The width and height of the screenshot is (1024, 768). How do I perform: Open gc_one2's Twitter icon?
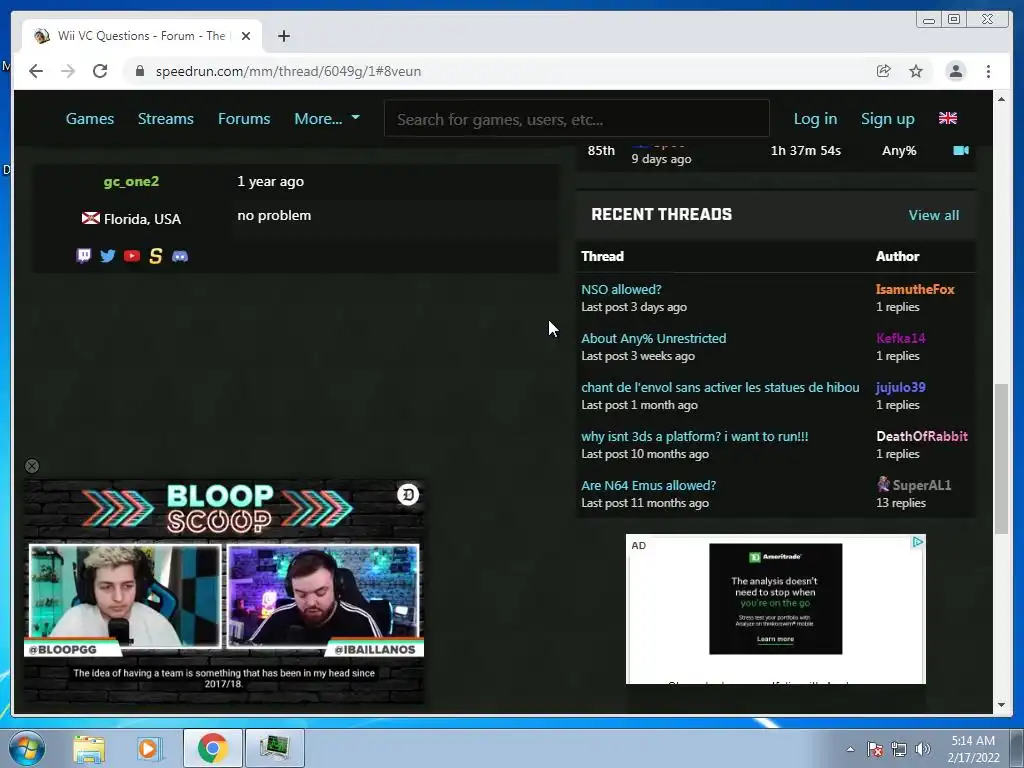[108, 255]
